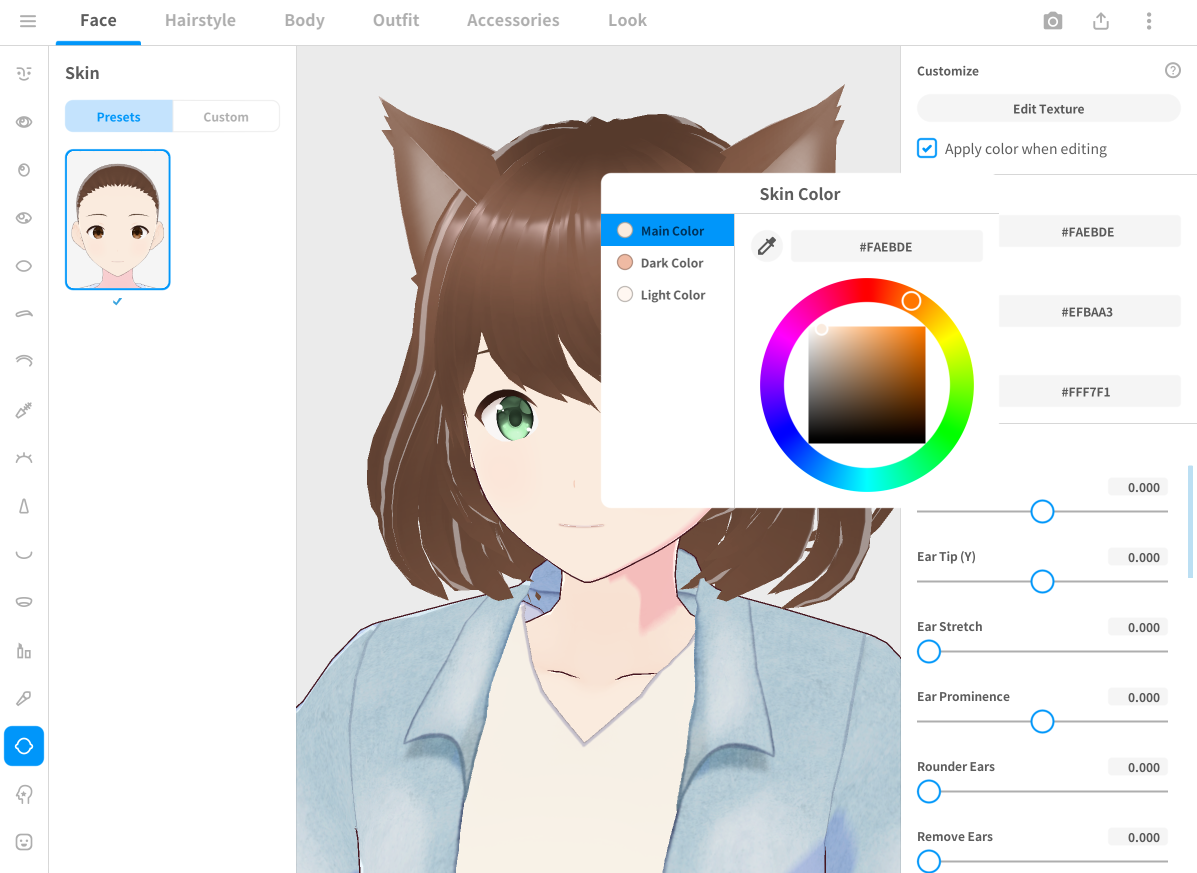Click the Edit Texture button
This screenshot has width=1197, height=873.
point(1048,109)
